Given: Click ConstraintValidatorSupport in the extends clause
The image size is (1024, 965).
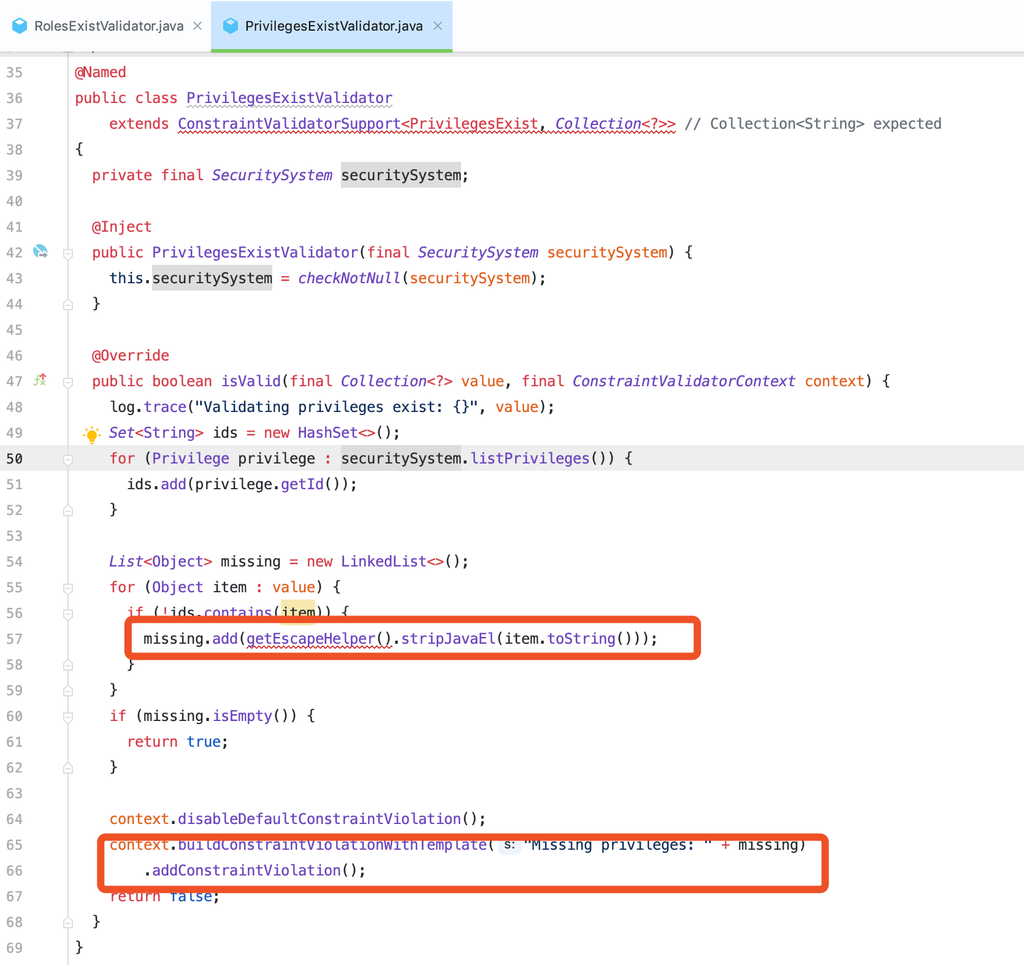Looking at the screenshot, I should click(x=289, y=123).
